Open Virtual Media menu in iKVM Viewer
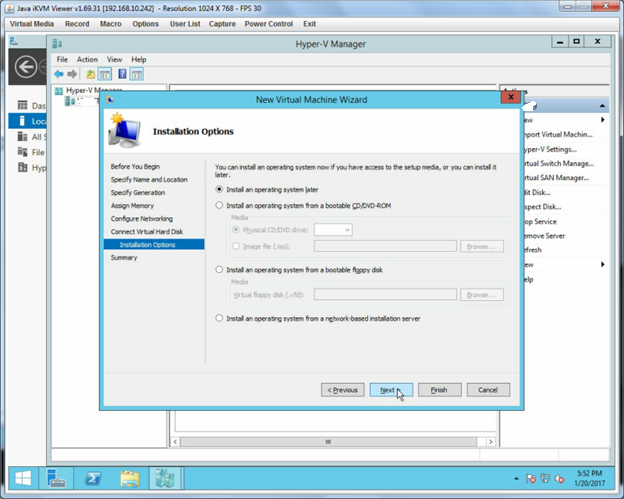Screen dimensions: 624x499 [x=31, y=24]
